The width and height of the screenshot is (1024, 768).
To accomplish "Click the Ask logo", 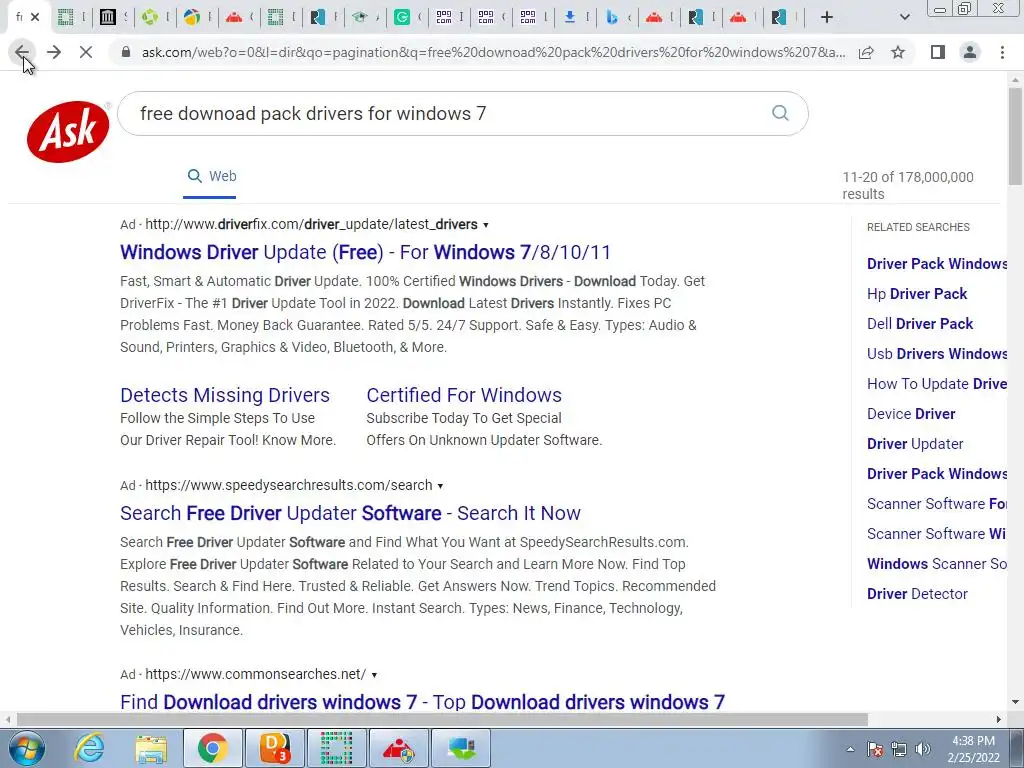I will 68,131.
